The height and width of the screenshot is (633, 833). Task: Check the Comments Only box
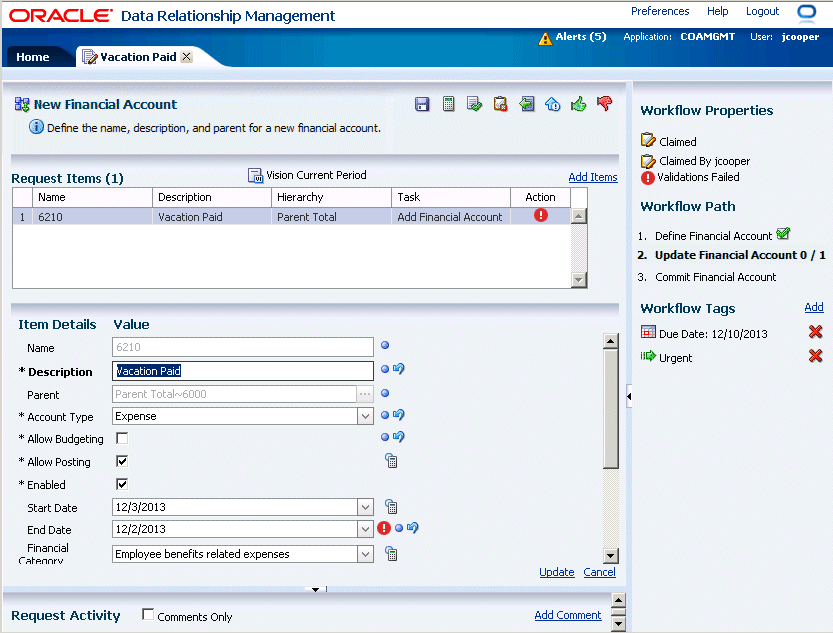[148, 614]
